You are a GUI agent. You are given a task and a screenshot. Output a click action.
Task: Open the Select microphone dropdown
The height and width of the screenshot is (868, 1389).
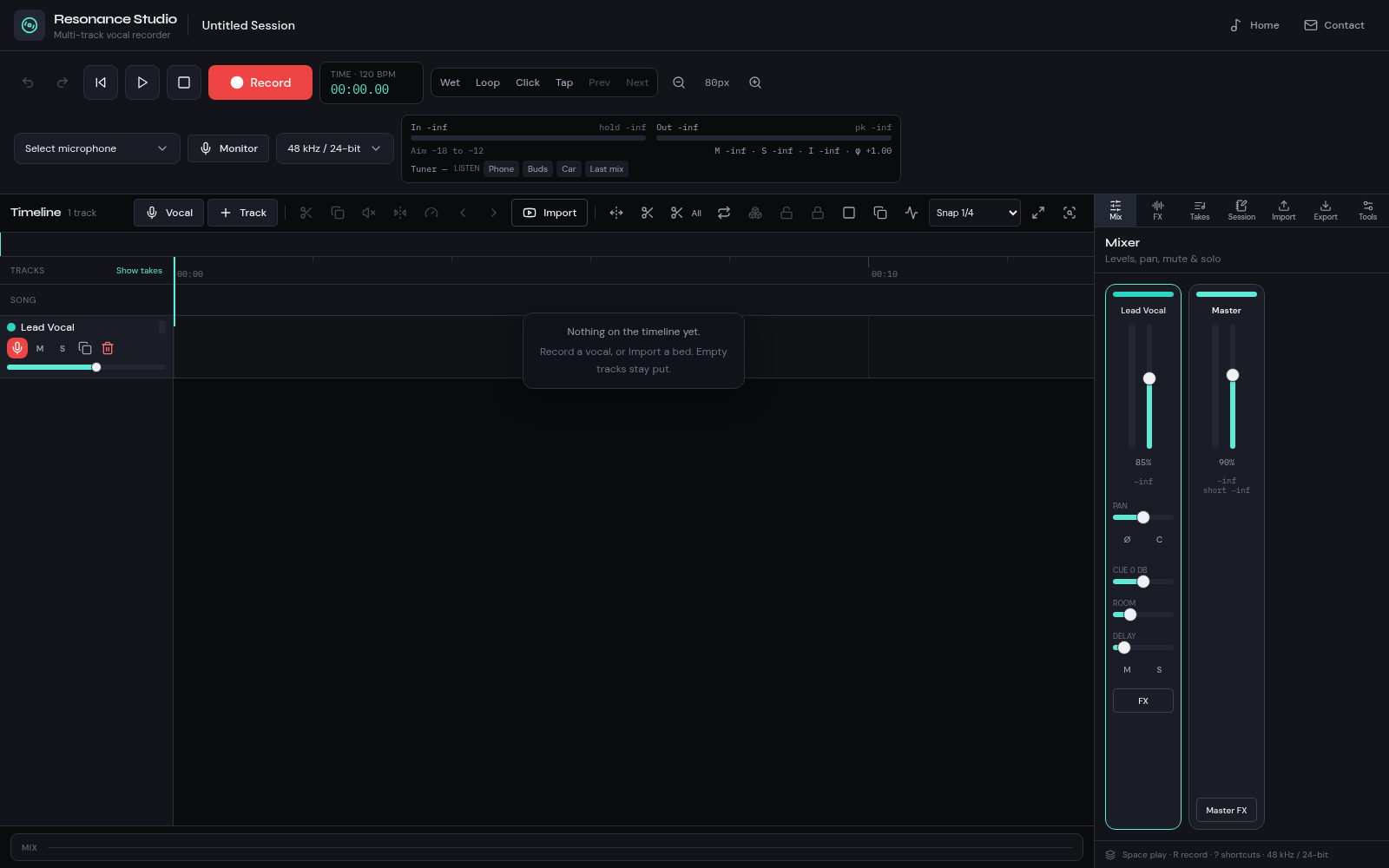97,148
